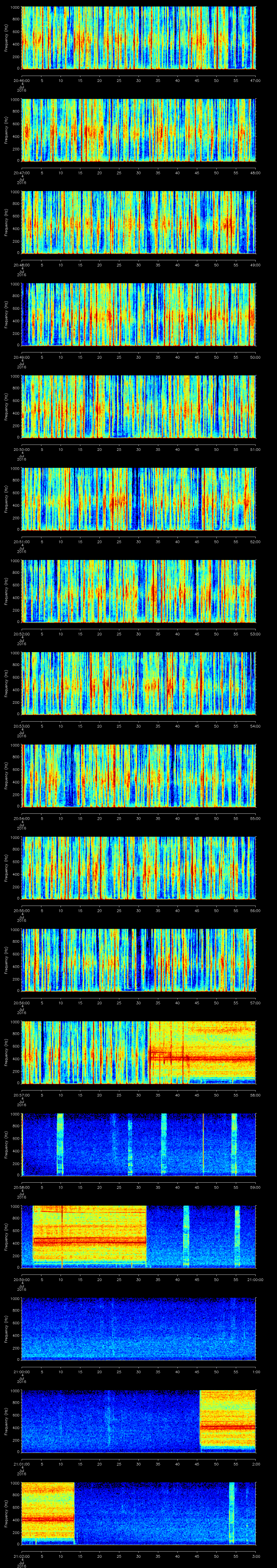Select the spectrogram panel starting at 20:56:00
This screenshot has height=1568, width=277.
pyautogui.click(x=139, y=960)
